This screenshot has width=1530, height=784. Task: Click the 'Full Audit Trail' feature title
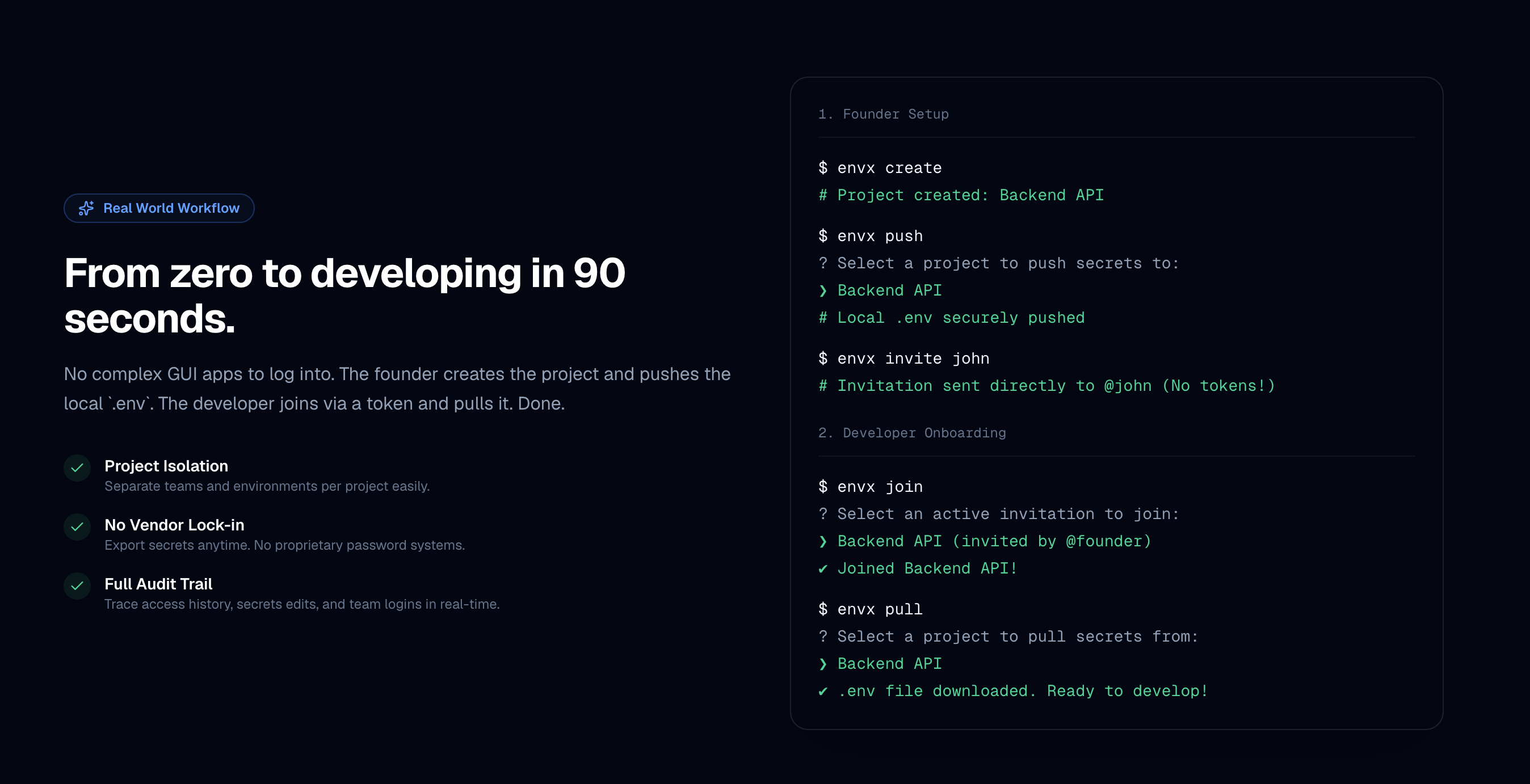(x=158, y=584)
